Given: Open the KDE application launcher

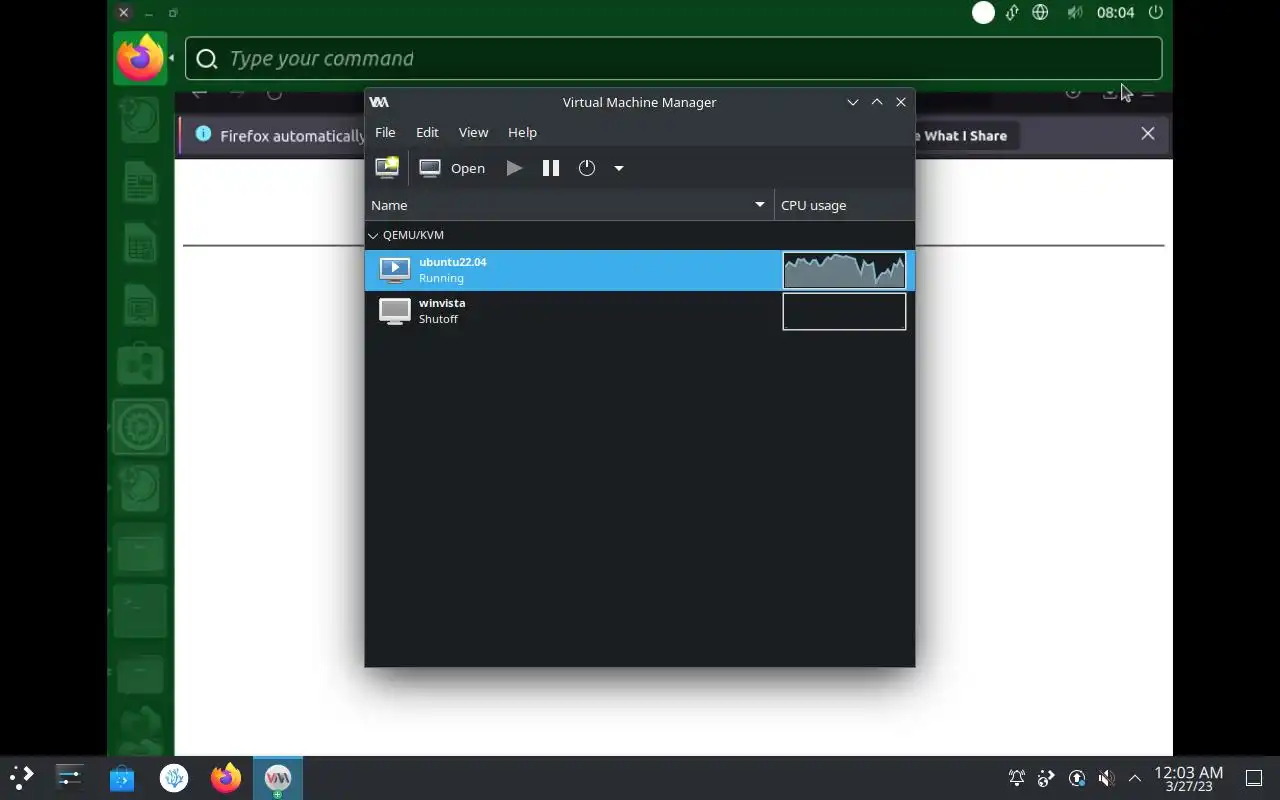Looking at the screenshot, I should pos(22,777).
